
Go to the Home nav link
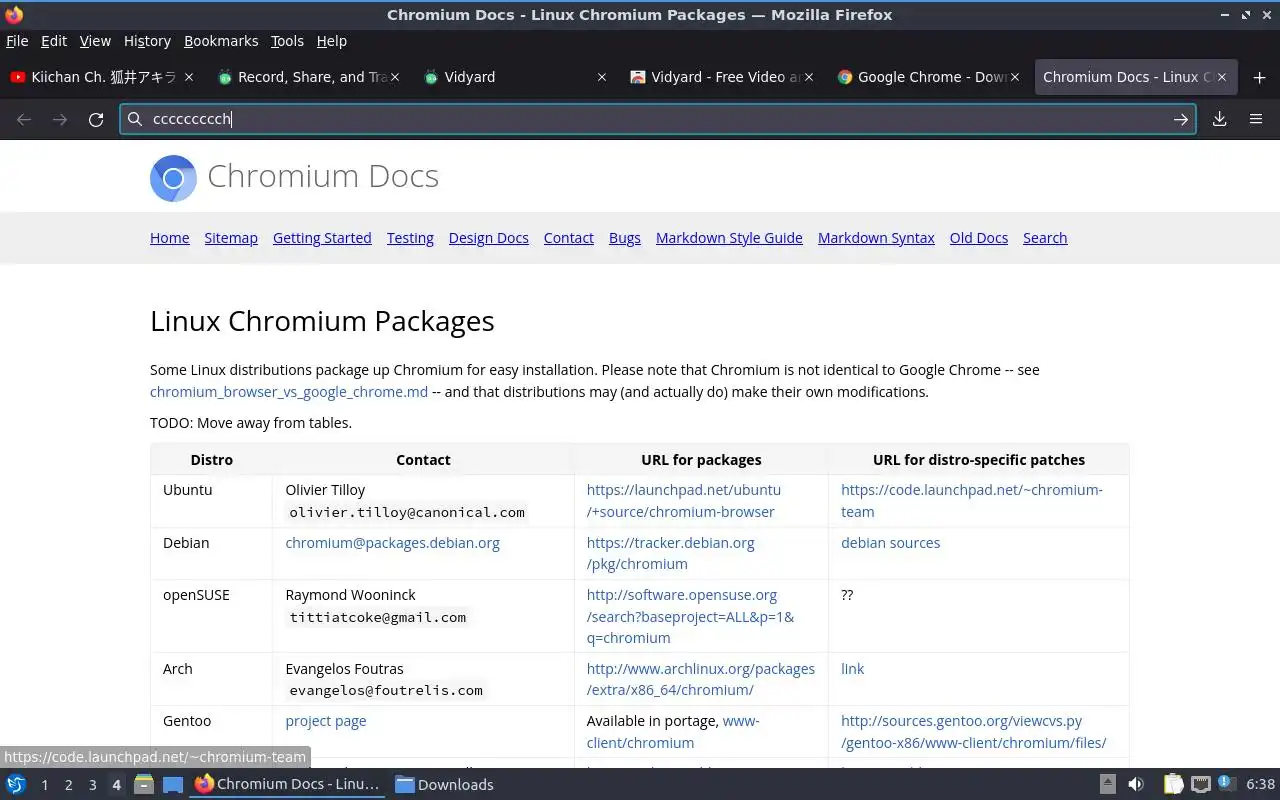point(169,238)
